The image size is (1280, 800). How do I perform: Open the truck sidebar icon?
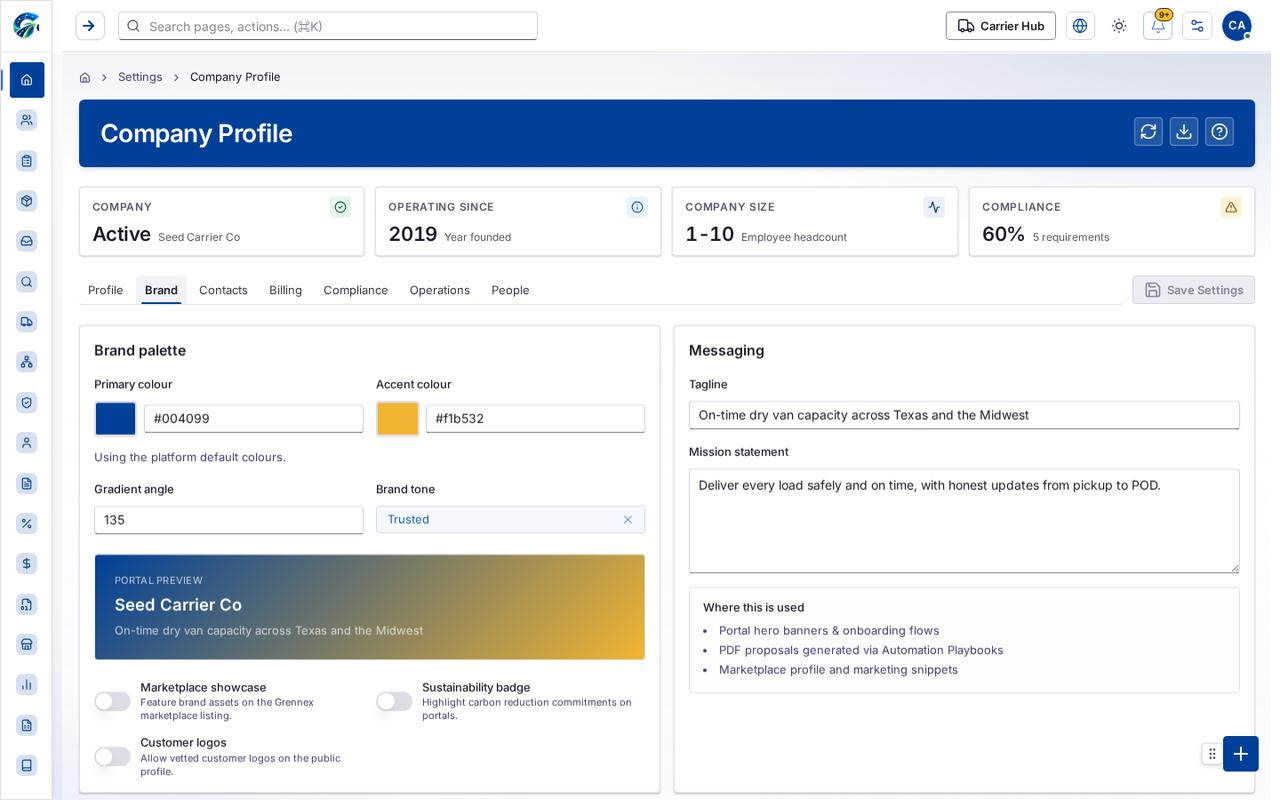point(27,322)
